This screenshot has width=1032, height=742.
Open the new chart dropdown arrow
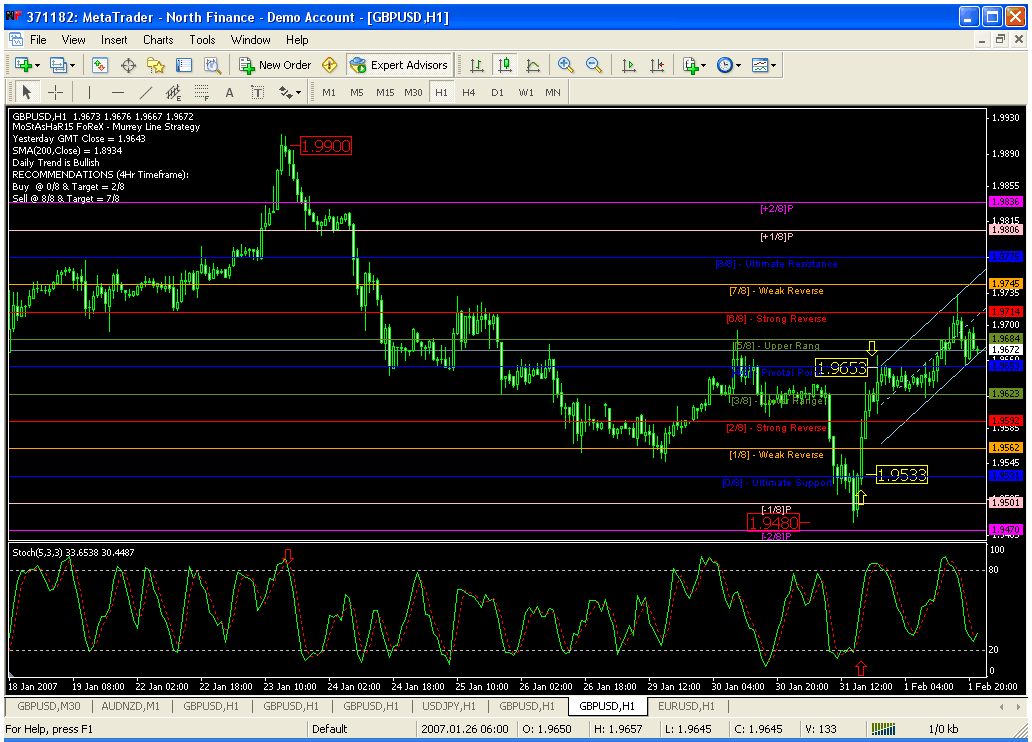pyautogui.click(x=37, y=65)
